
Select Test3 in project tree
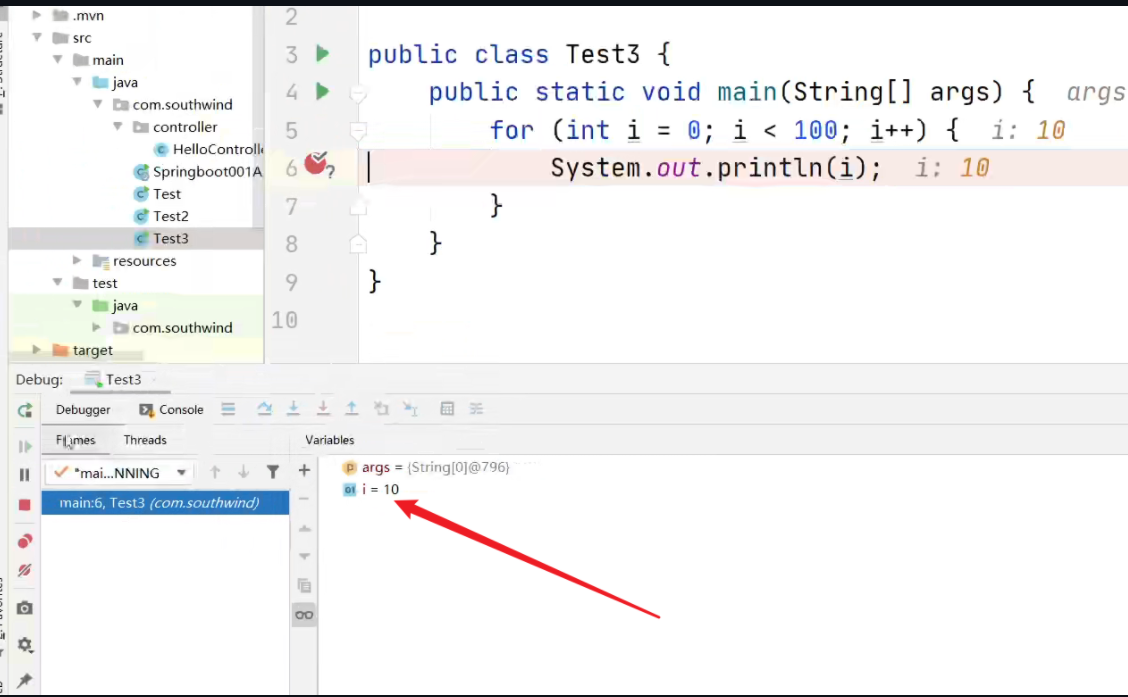click(161, 238)
